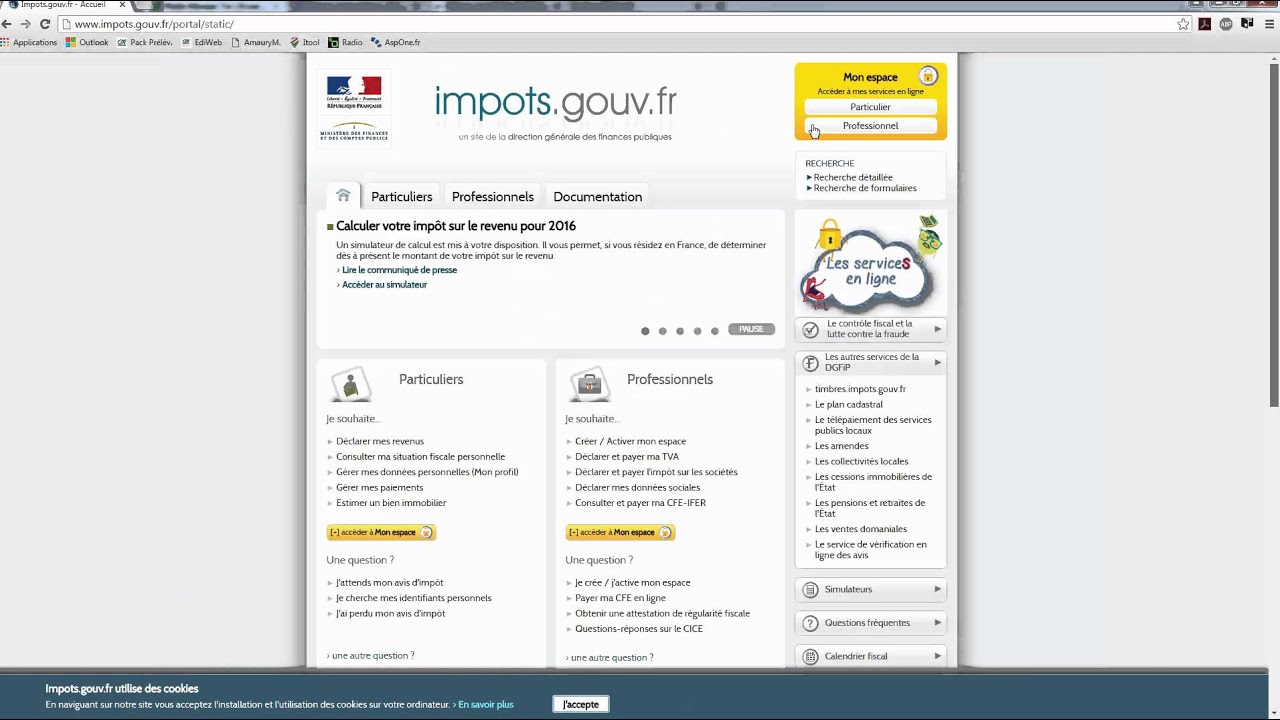Click the Particuliers section person icon

[x=350, y=384]
